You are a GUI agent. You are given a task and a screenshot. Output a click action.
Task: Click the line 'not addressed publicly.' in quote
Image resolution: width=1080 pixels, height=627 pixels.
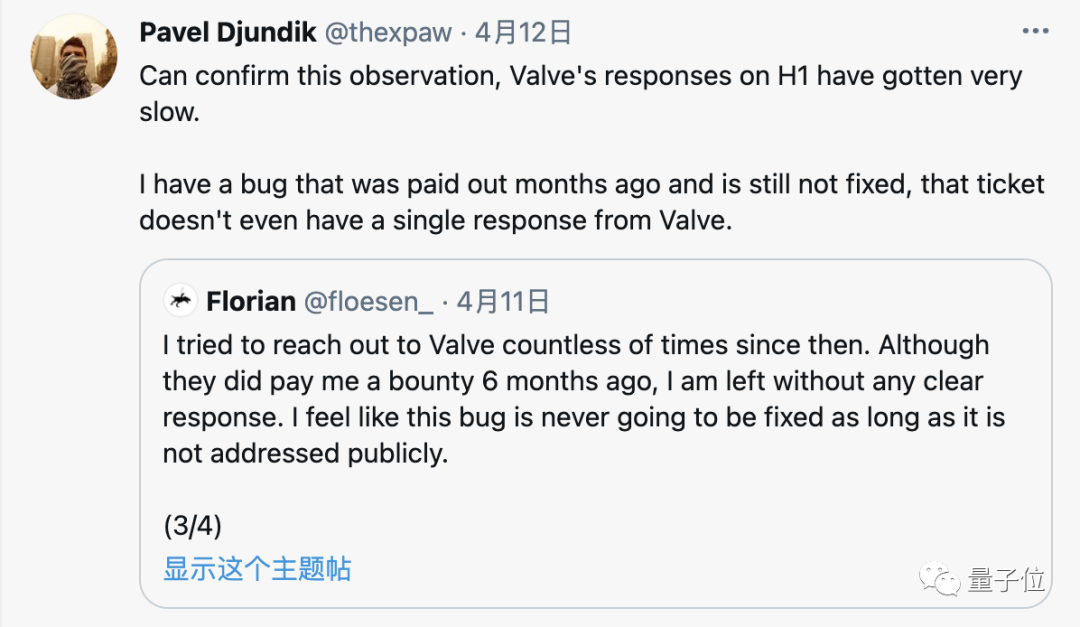tap(305, 453)
